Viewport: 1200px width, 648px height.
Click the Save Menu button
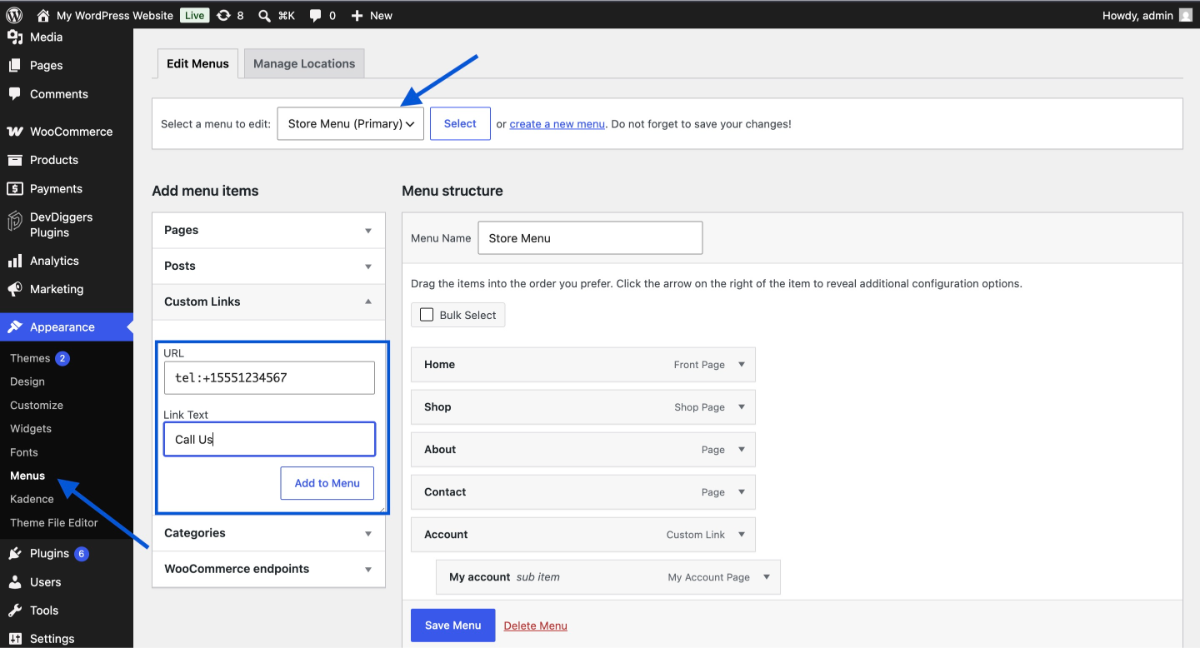pyautogui.click(x=453, y=625)
